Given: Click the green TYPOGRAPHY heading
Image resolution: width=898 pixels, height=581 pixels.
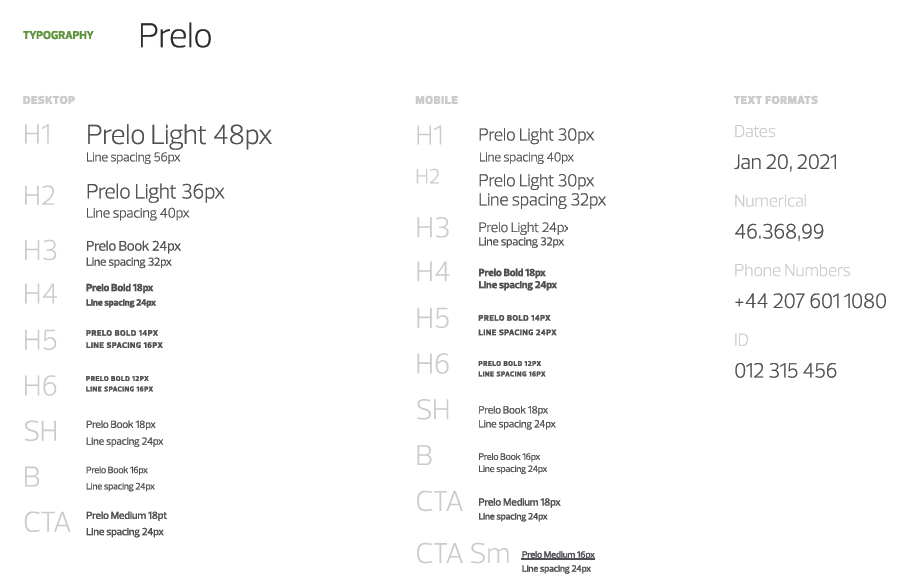Looking at the screenshot, I should coord(58,35).
